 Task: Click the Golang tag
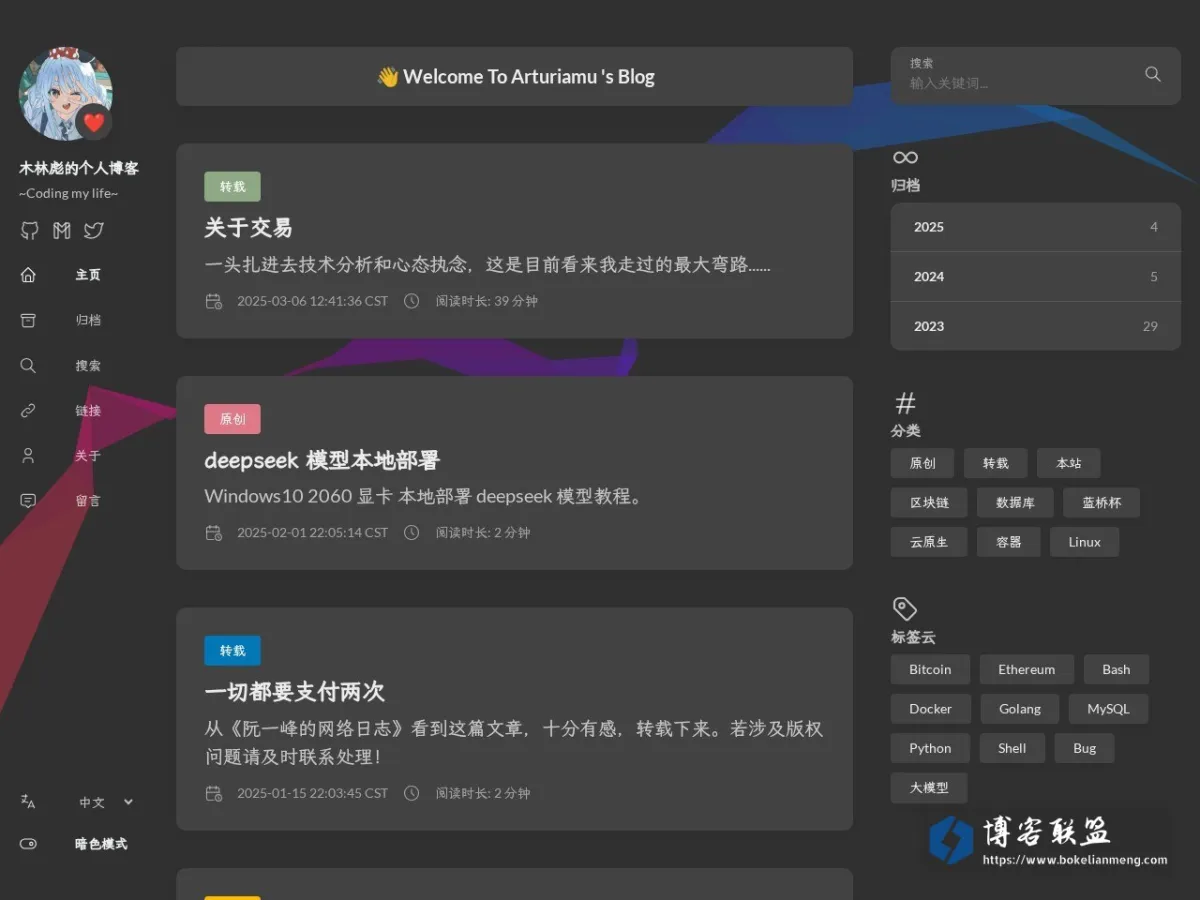click(1019, 709)
